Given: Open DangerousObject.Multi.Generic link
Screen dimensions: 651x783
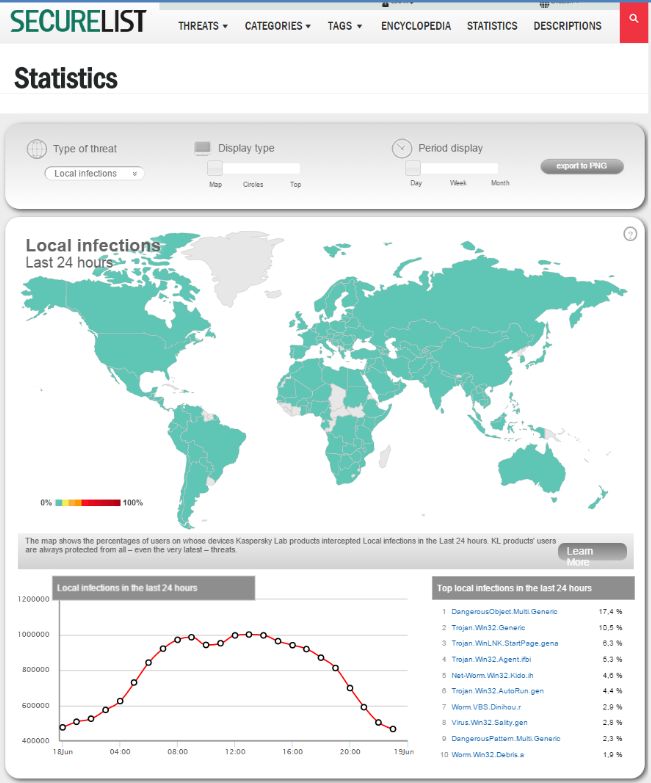Looking at the screenshot, I should (x=504, y=611).
